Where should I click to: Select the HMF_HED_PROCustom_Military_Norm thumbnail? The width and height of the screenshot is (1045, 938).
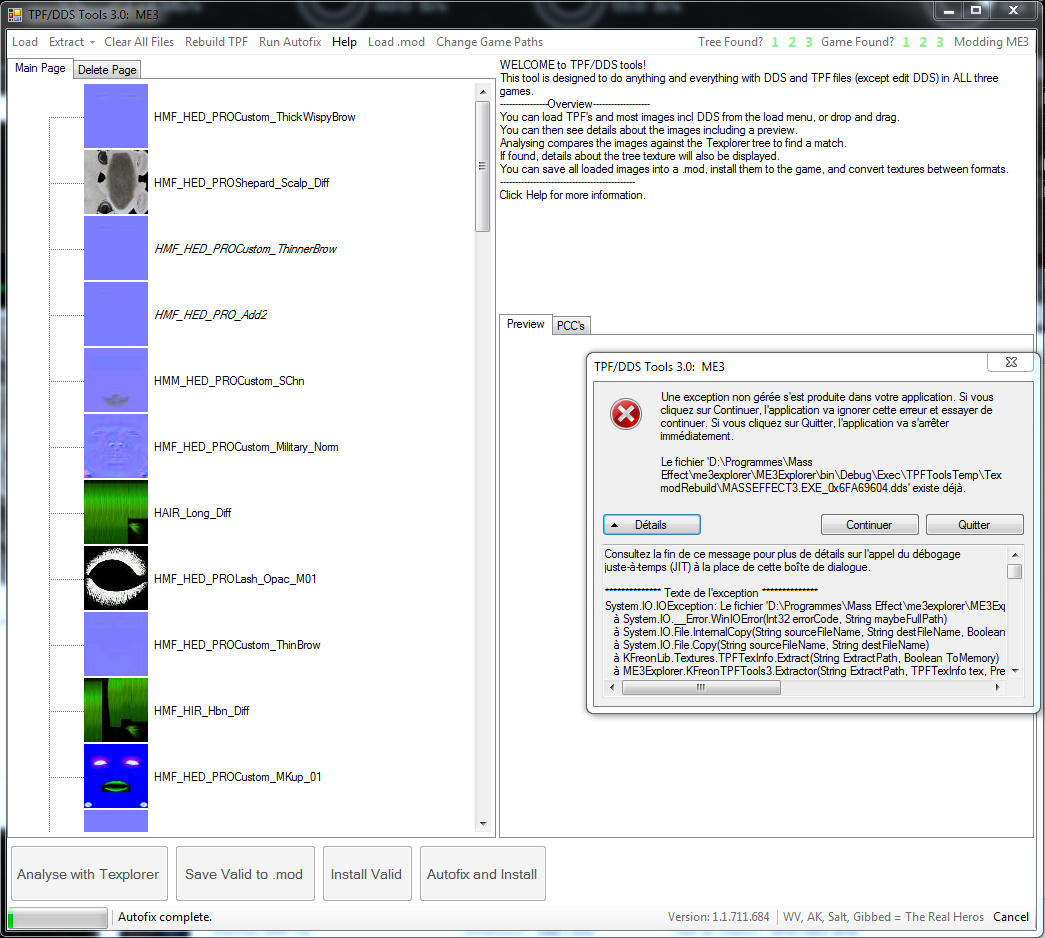[116, 446]
